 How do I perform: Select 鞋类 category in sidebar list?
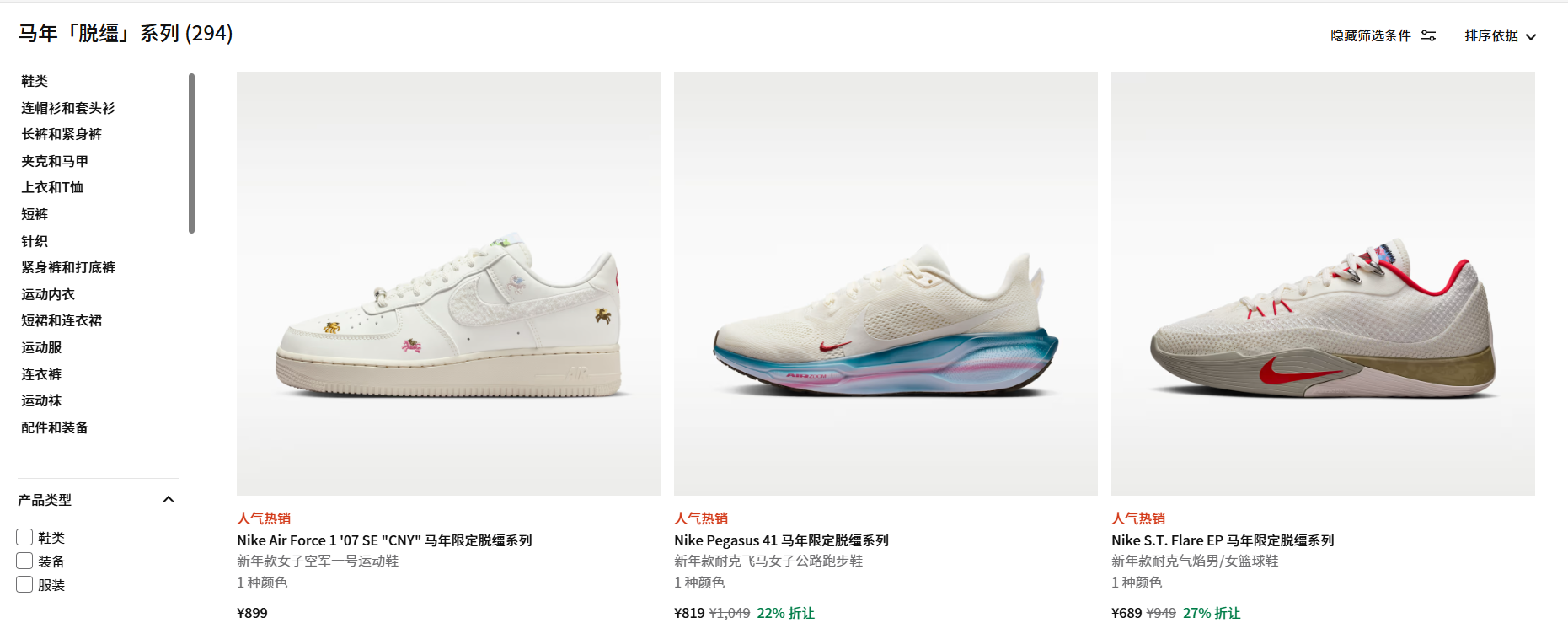tap(35, 81)
